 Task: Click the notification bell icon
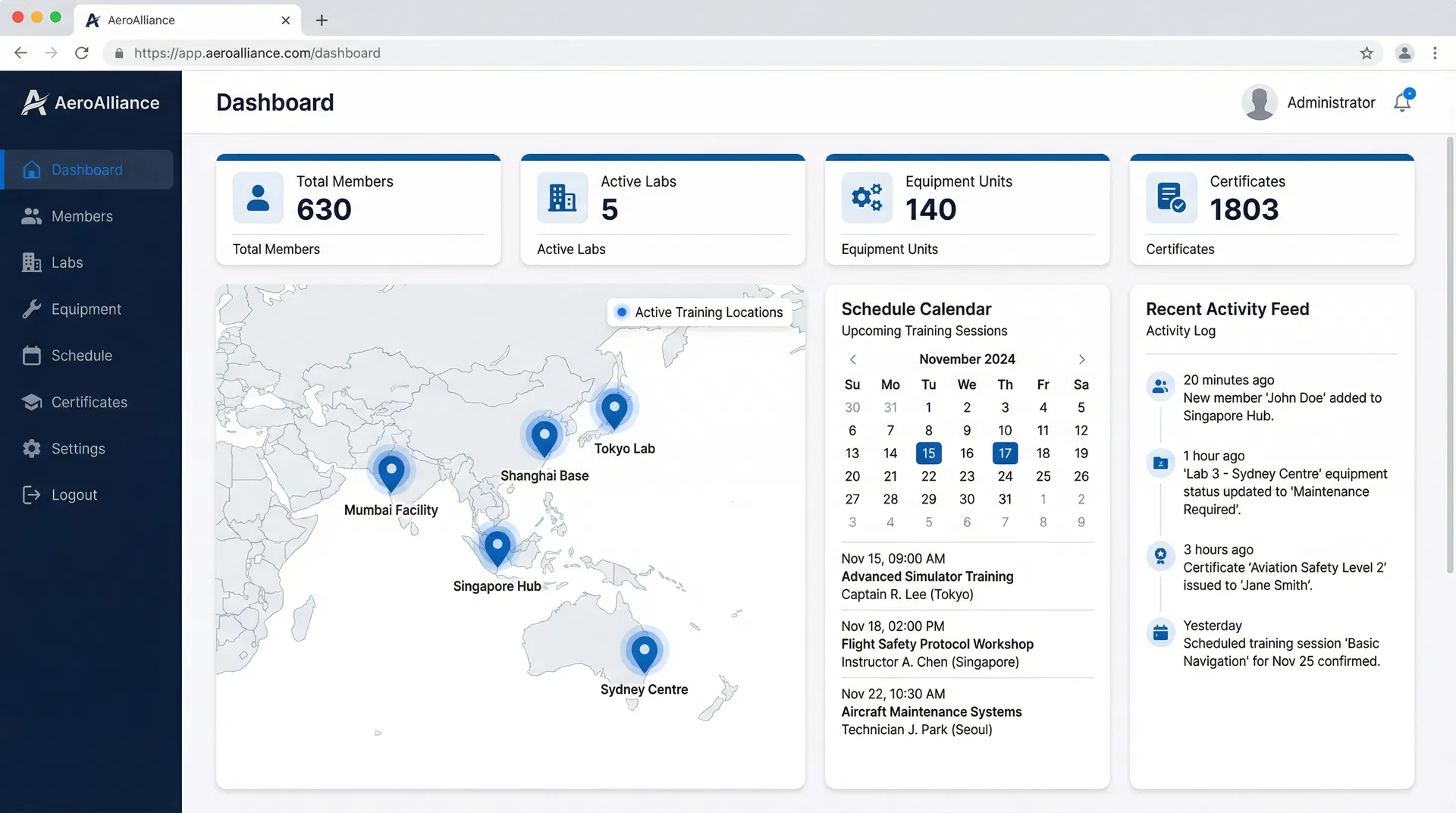pos(1402,102)
